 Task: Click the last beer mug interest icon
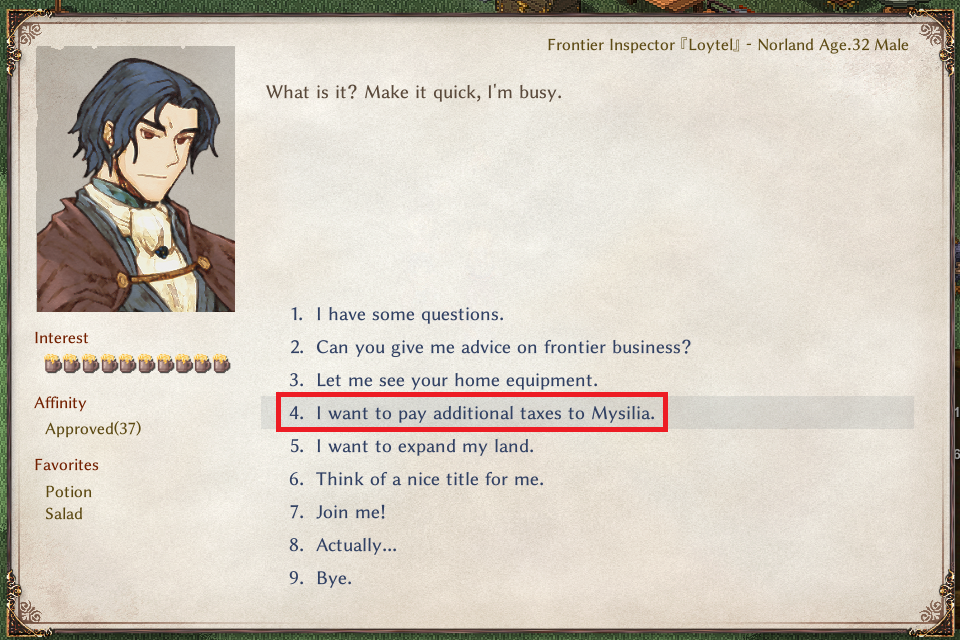222,364
